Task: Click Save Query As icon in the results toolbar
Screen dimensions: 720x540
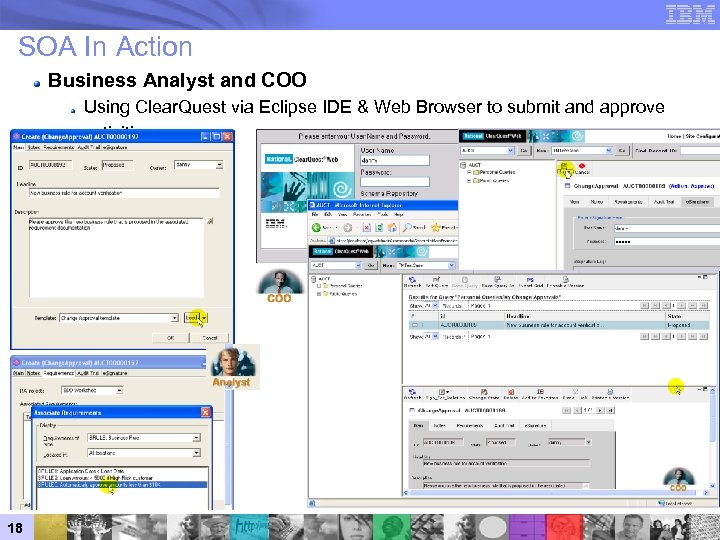Action: tap(498, 281)
